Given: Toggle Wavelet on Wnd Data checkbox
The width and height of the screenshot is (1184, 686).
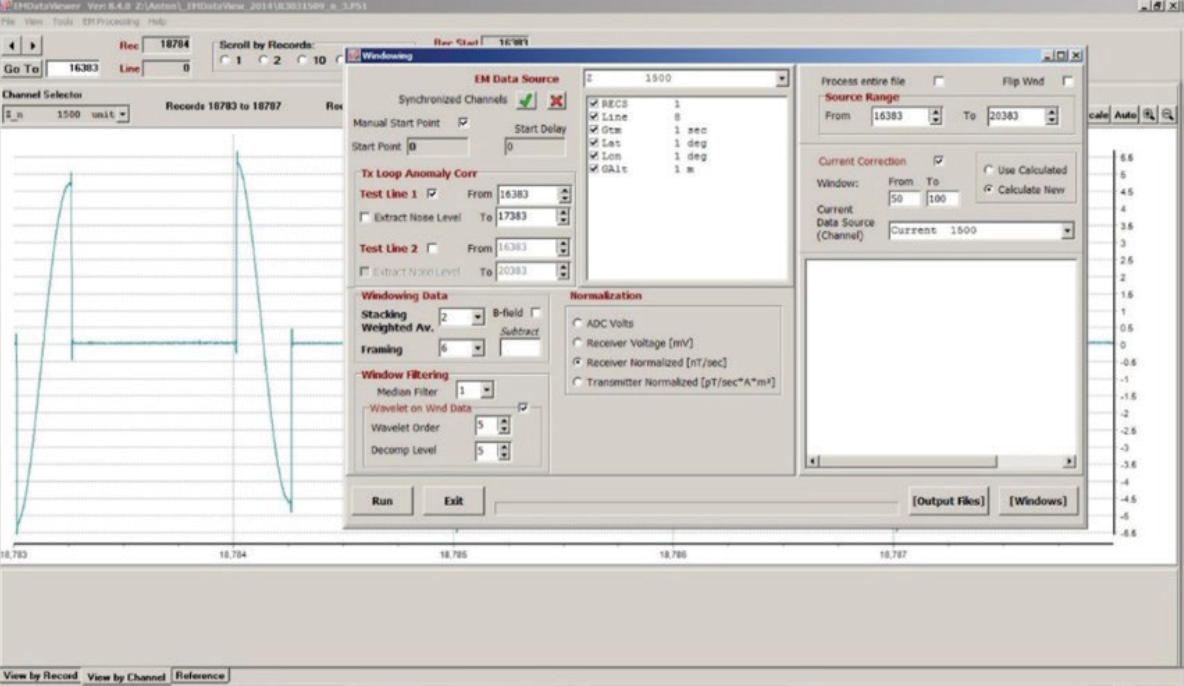Looking at the screenshot, I should (x=523, y=407).
